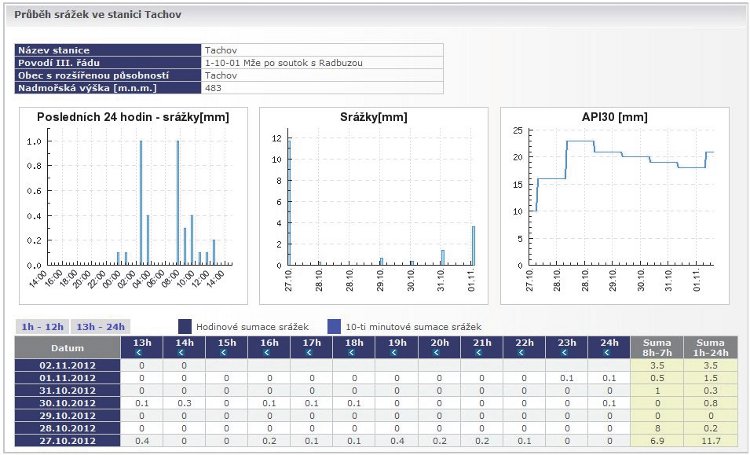Switch to the 13h - 24h tab
The width and height of the screenshot is (750, 455).
point(99,326)
